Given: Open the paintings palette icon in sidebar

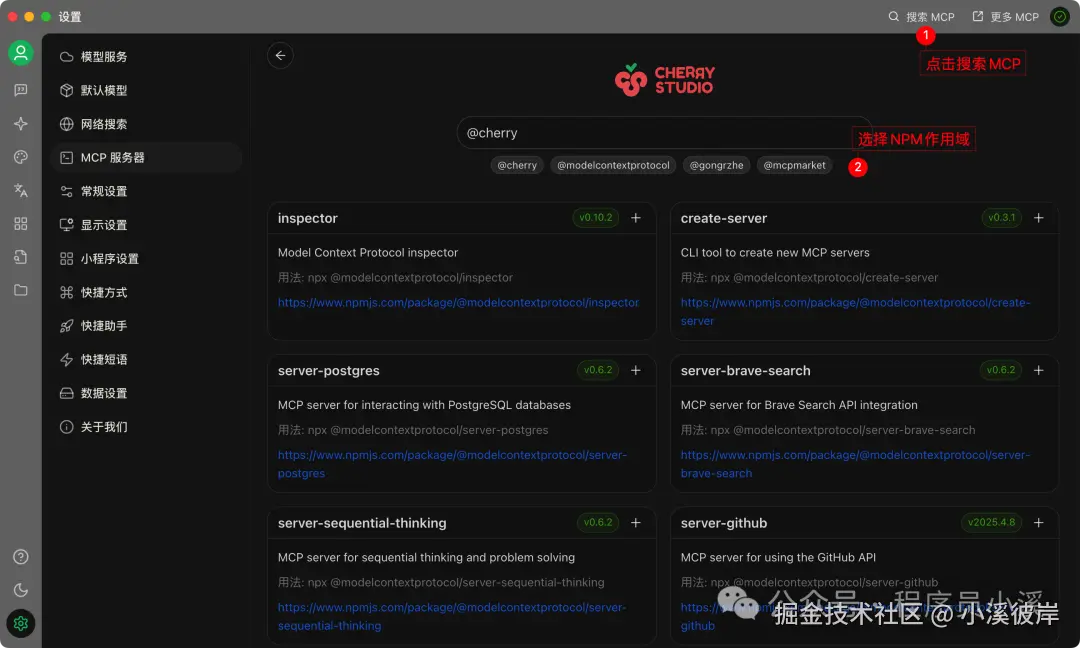Looking at the screenshot, I should (x=21, y=157).
